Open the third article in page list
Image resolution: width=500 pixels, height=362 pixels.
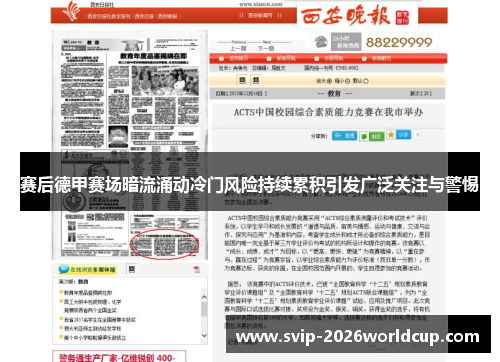(x=100, y=320)
